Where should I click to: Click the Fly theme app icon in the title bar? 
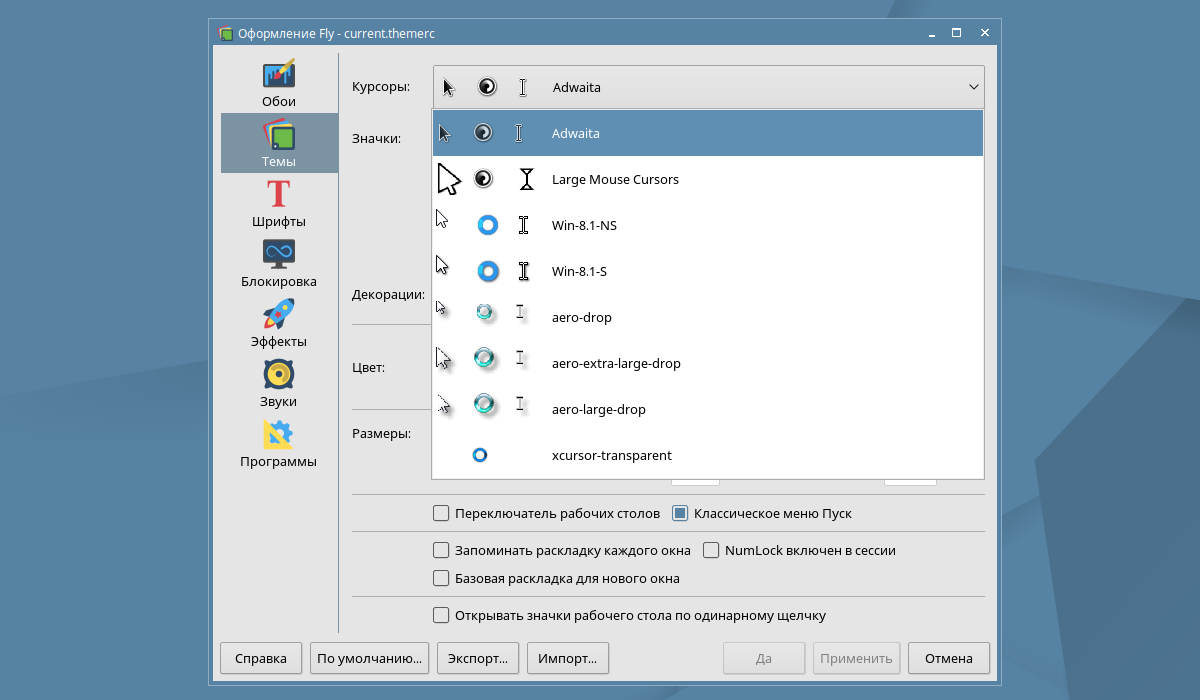(x=226, y=33)
